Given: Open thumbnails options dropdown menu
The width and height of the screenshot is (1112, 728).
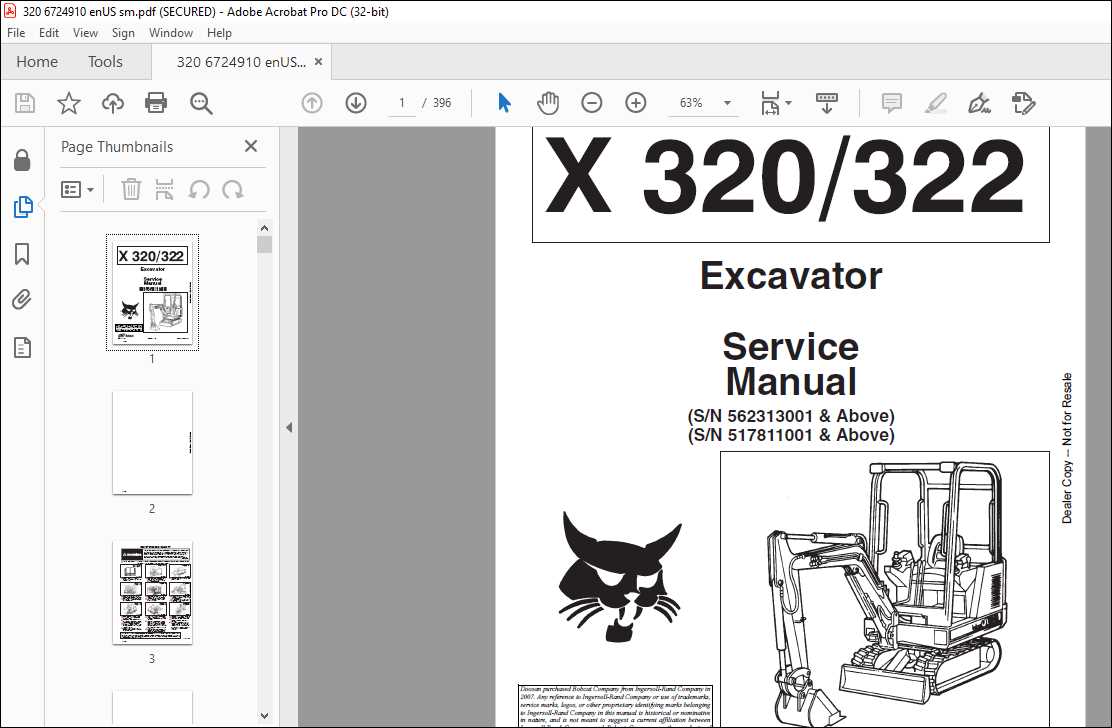Looking at the screenshot, I should 77,189.
